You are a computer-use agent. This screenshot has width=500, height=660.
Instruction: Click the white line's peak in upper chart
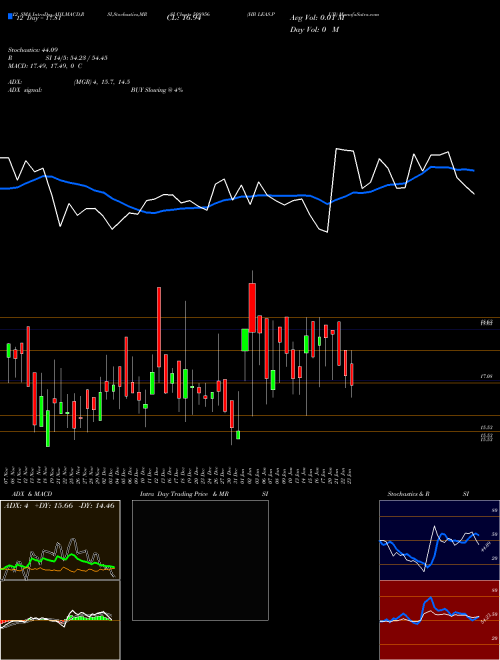point(337,149)
